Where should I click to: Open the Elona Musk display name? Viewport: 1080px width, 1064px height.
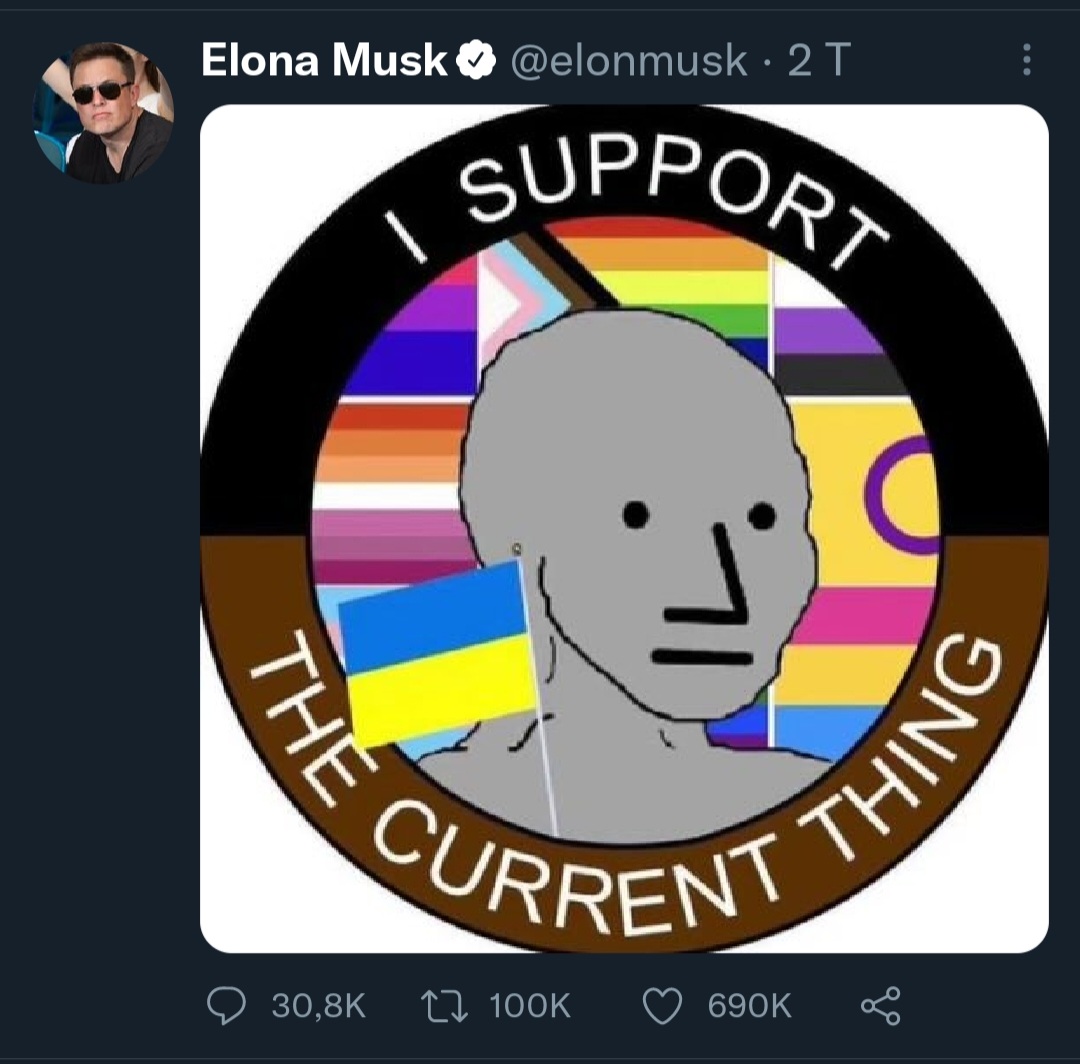click(324, 62)
